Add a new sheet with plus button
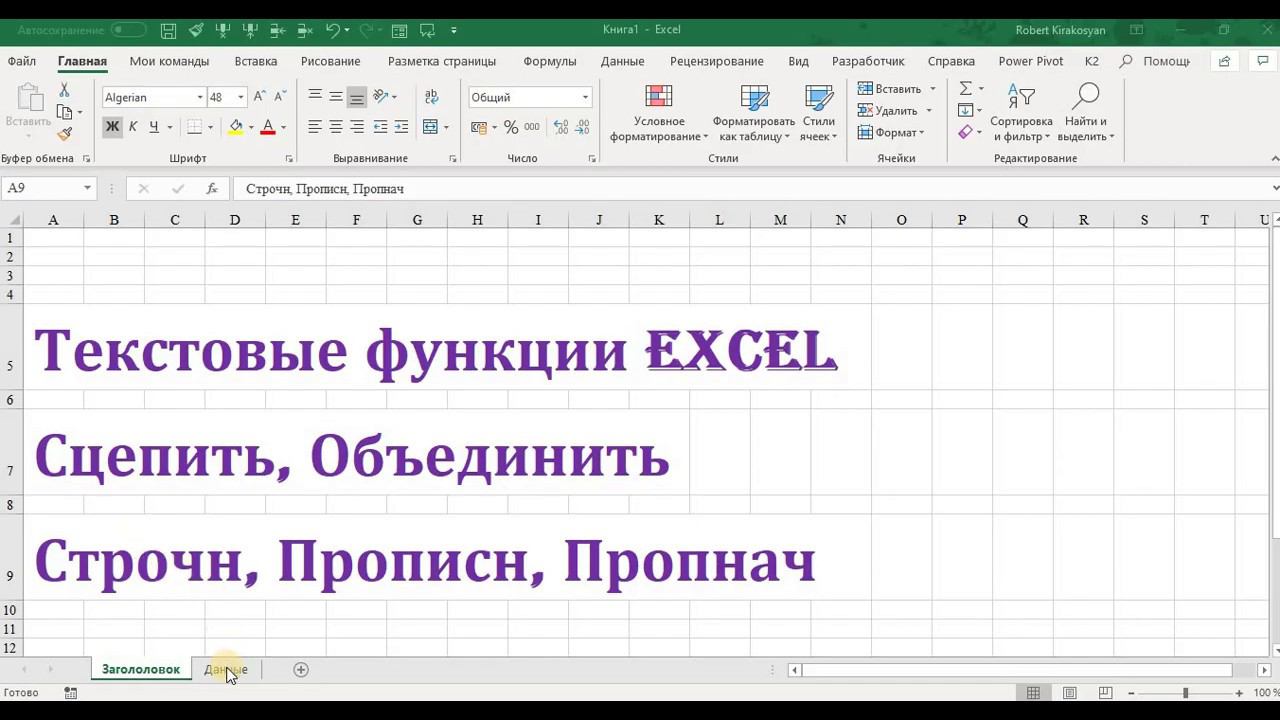This screenshot has height=720, width=1280. pos(301,670)
